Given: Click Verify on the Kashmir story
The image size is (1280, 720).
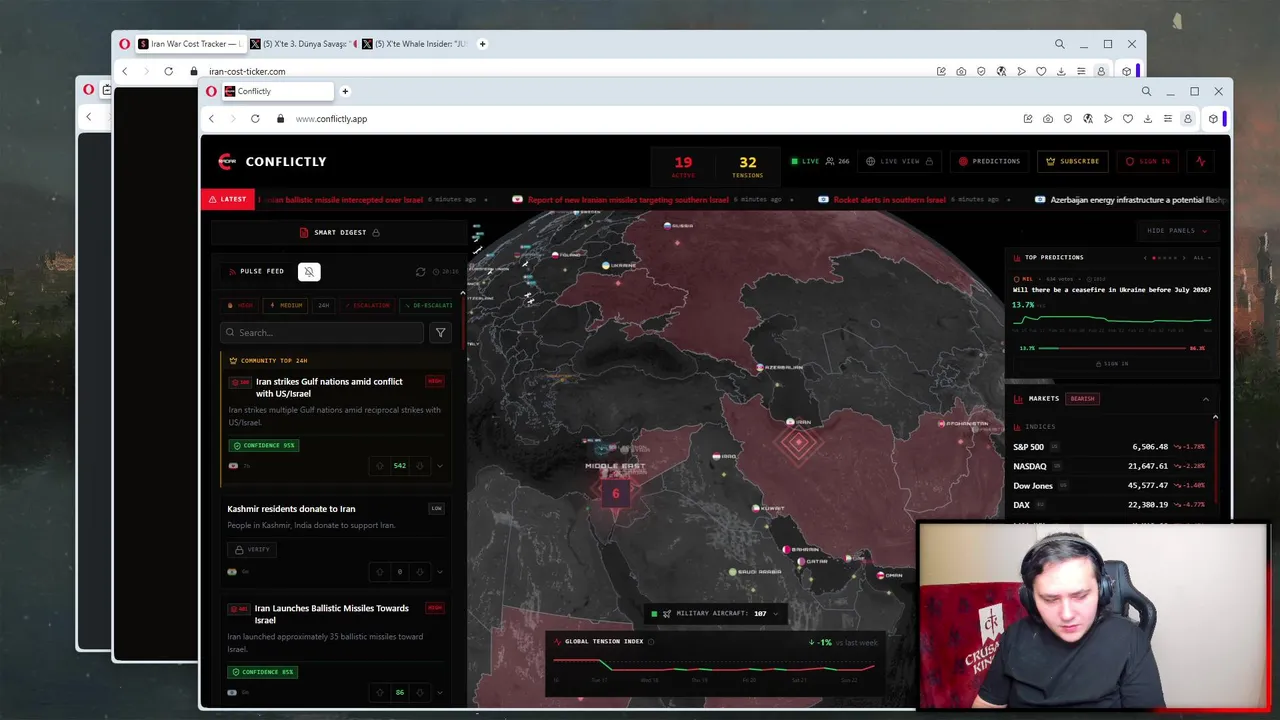Looking at the screenshot, I should 252,549.
